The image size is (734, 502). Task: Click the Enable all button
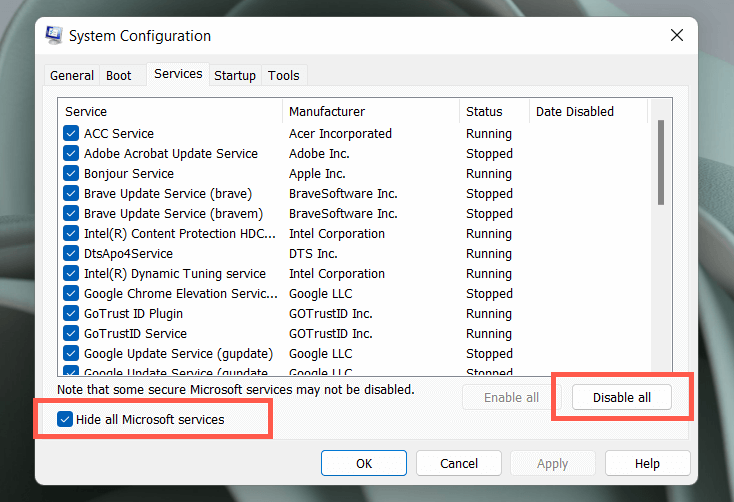(x=511, y=397)
